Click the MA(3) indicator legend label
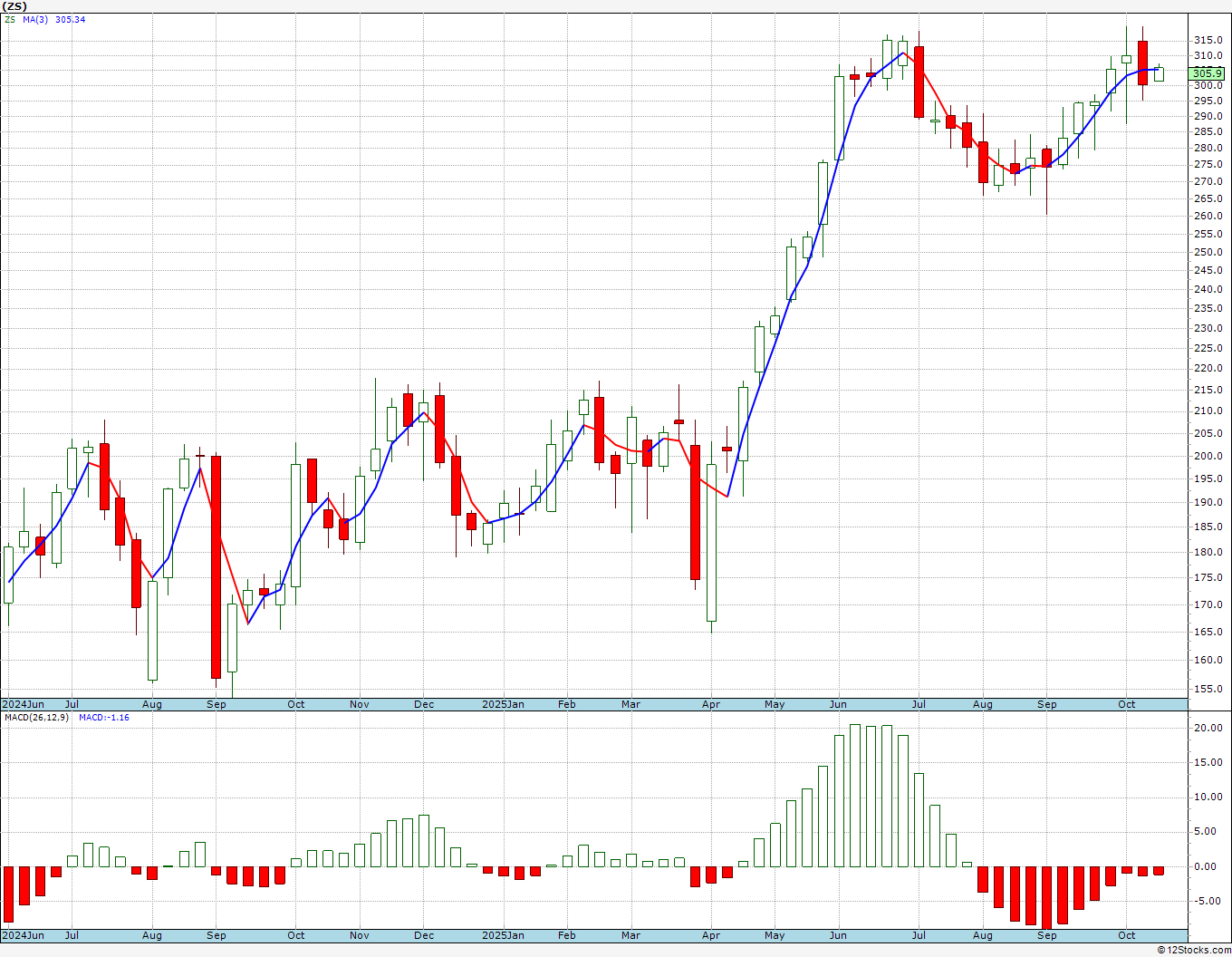 coord(35,19)
